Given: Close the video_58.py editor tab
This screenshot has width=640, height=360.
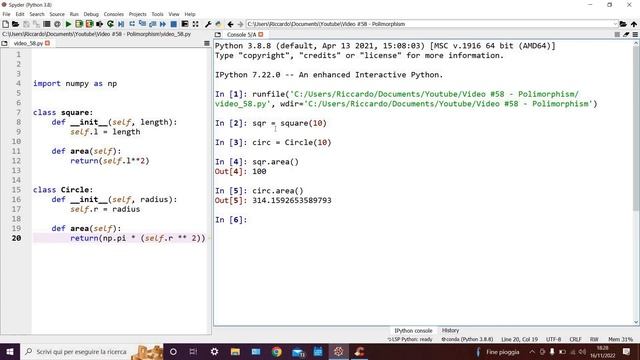Looking at the screenshot, I should pyautogui.click(x=48, y=43).
